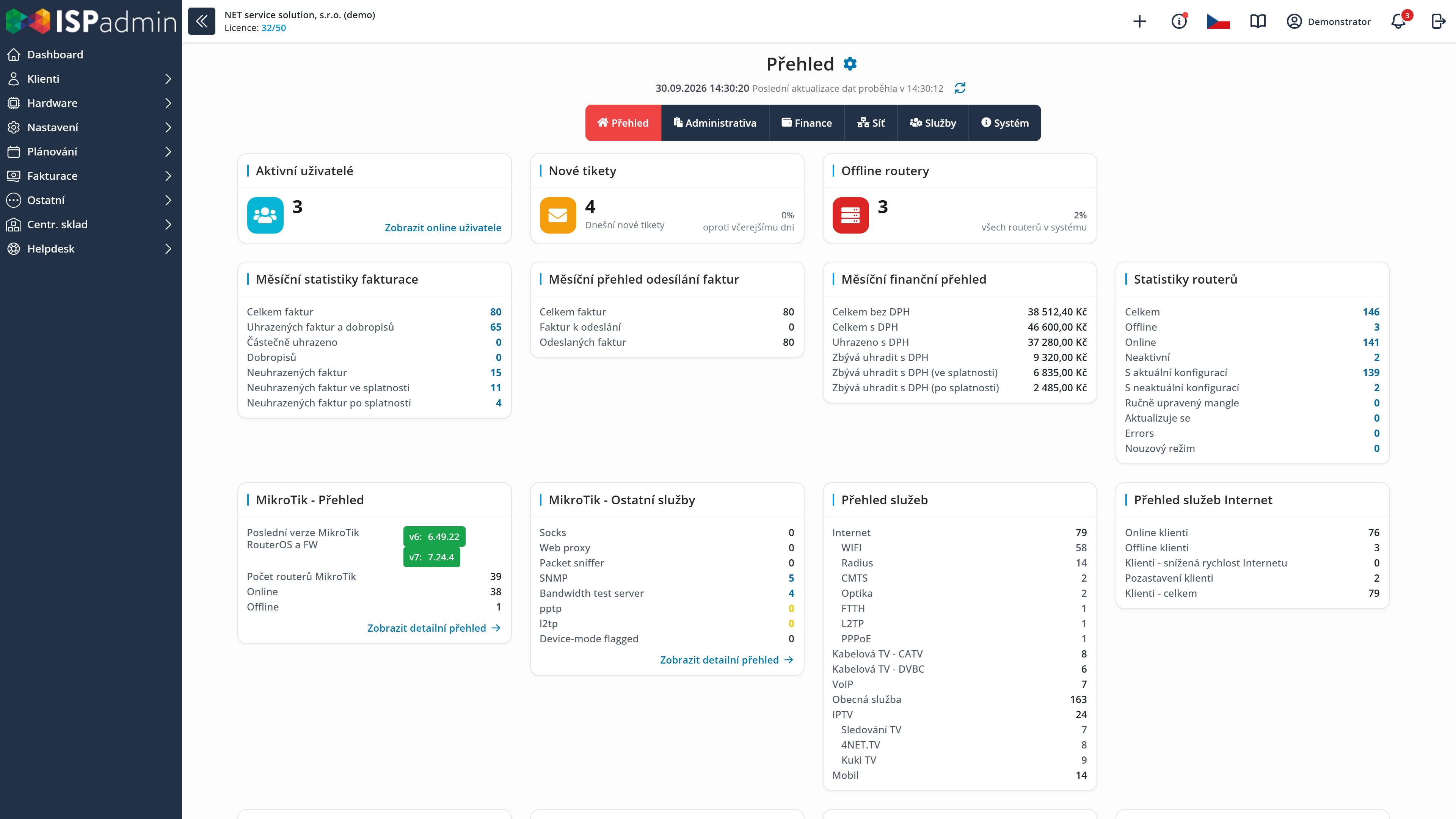This screenshot has height=819, width=1456.
Task: Expand the Klienti sidebar menu
Action: pos(91,78)
